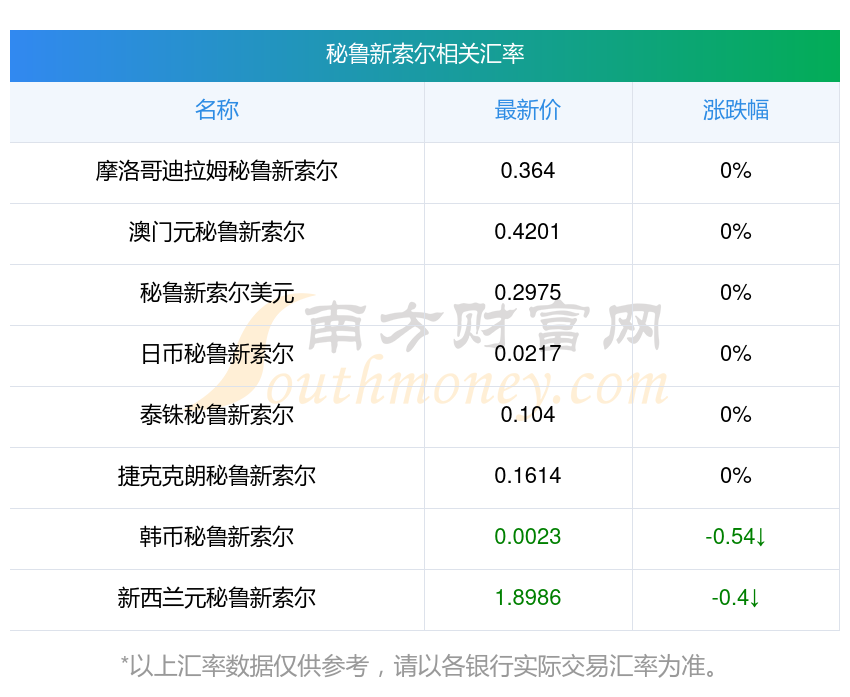Image resolution: width=850 pixels, height=697 pixels.
Task: Click the 0.1614 latest price cell
Action: pyautogui.click(x=528, y=476)
